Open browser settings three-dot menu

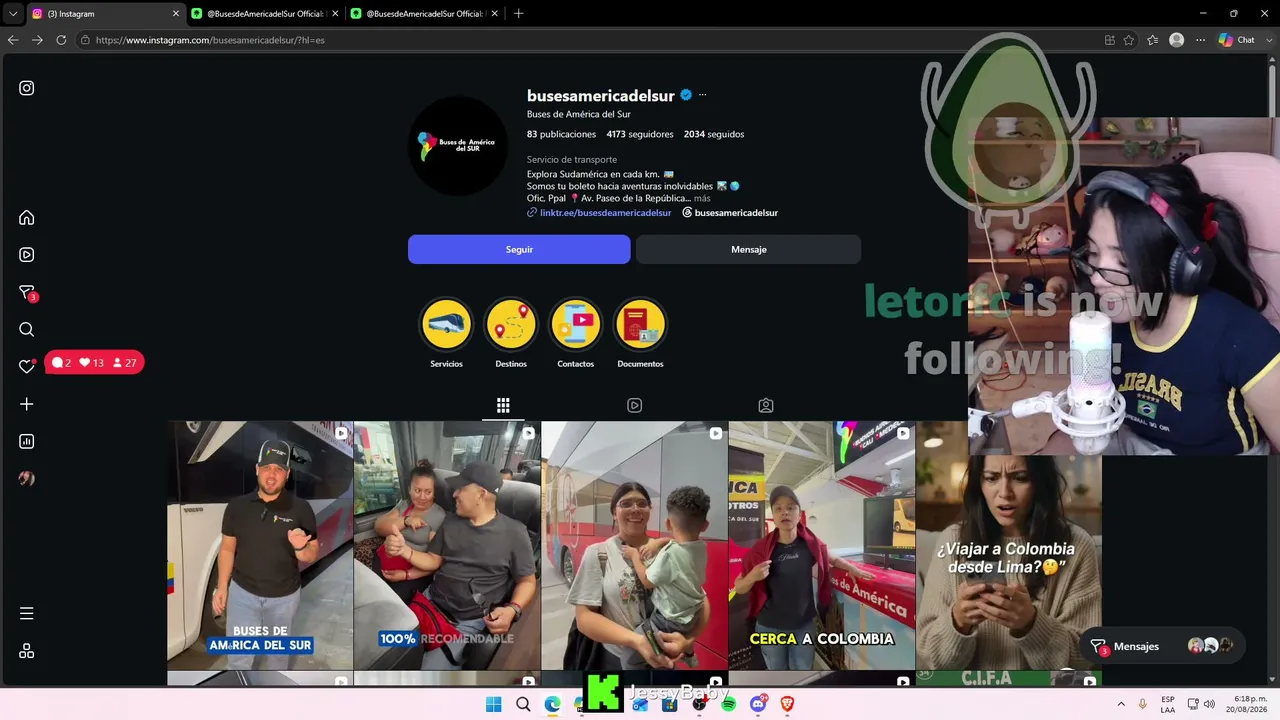click(1201, 40)
